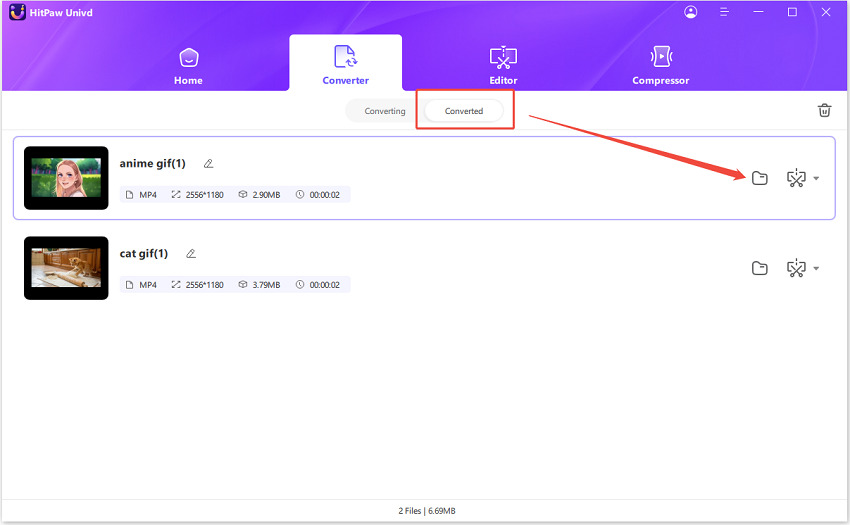Click the HitPaw Univd logo icon
Screen dimensions: 850x525
[x=17, y=12]
